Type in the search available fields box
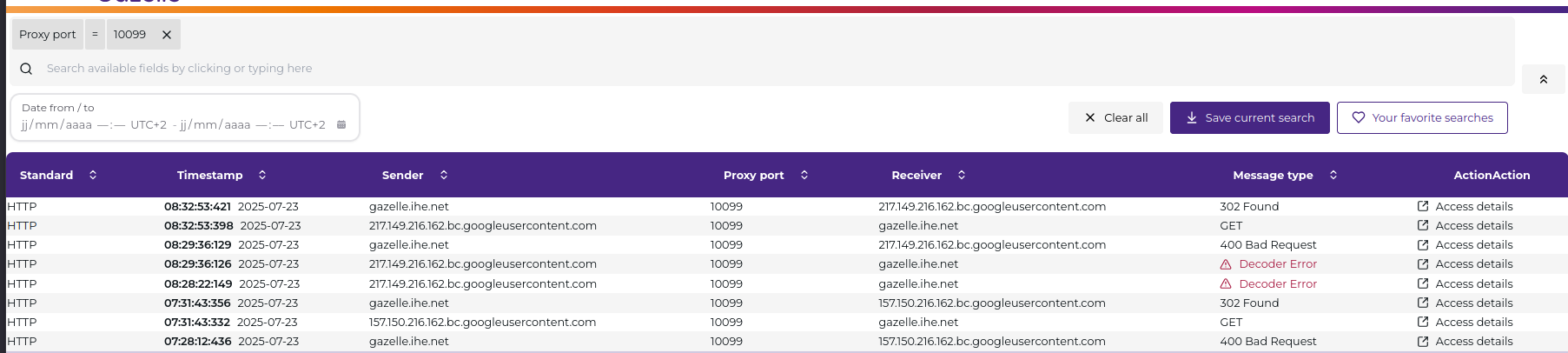 tap(347, 69)
